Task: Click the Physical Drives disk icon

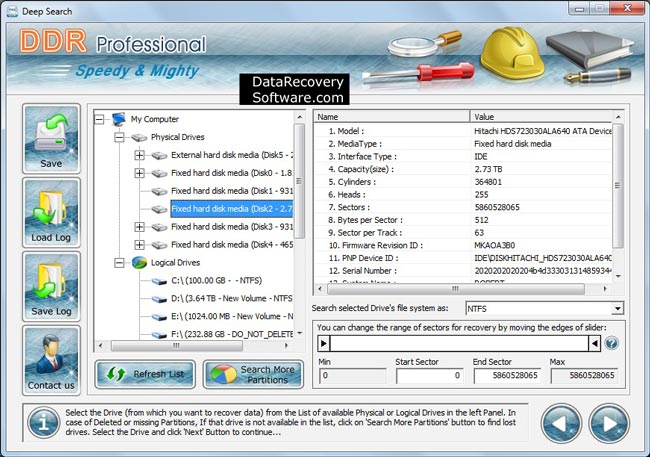Action: pos(139,137)
